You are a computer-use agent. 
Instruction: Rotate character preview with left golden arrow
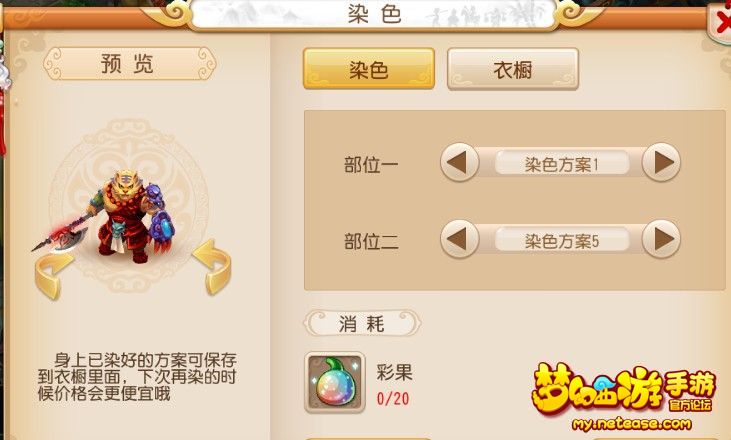[53, 275]
